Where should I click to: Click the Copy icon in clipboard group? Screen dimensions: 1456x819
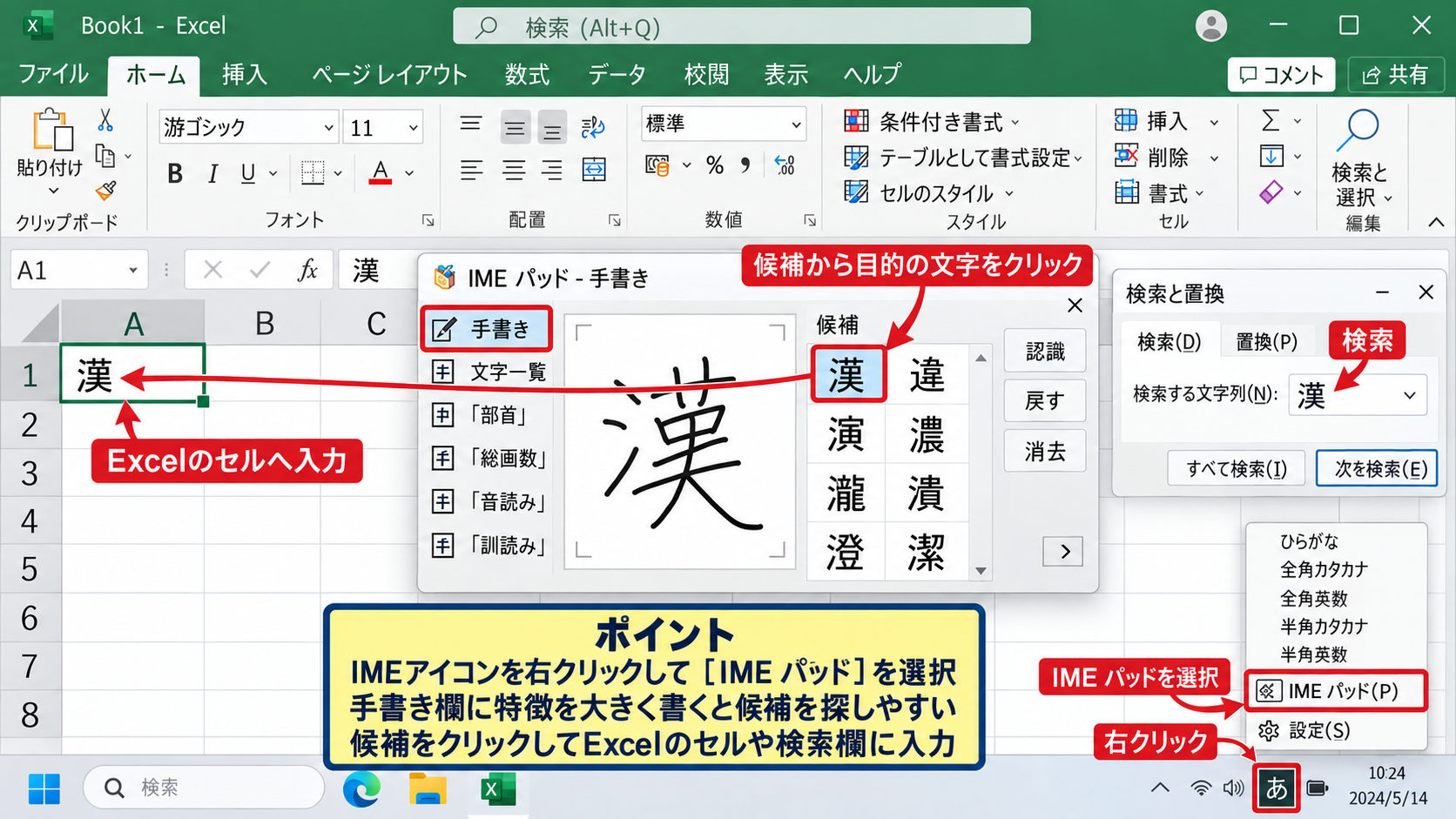[105, 157]
